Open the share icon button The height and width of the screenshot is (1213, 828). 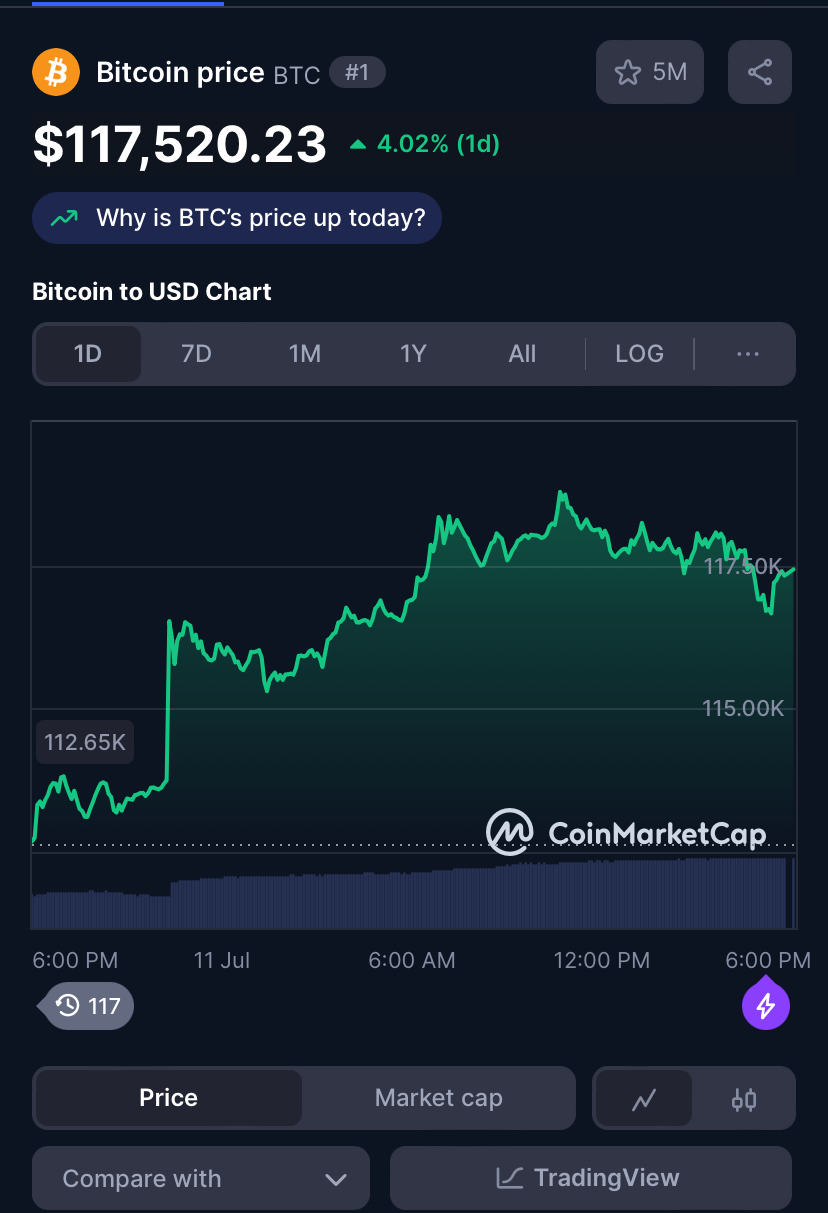pyautogui.click(x=760, y=72)
